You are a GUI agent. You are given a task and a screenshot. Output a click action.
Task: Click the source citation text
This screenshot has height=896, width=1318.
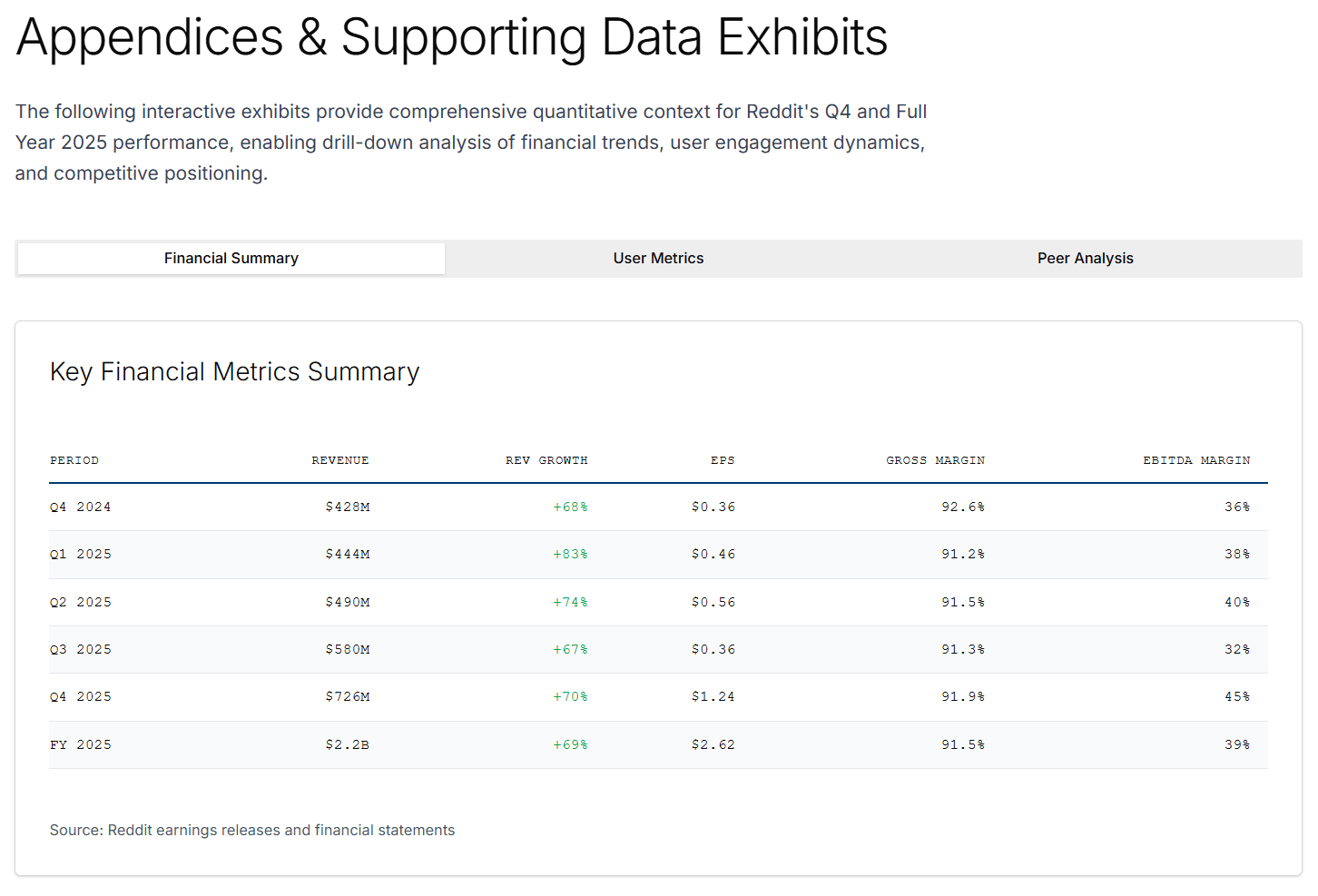click(x=252, y=830)
